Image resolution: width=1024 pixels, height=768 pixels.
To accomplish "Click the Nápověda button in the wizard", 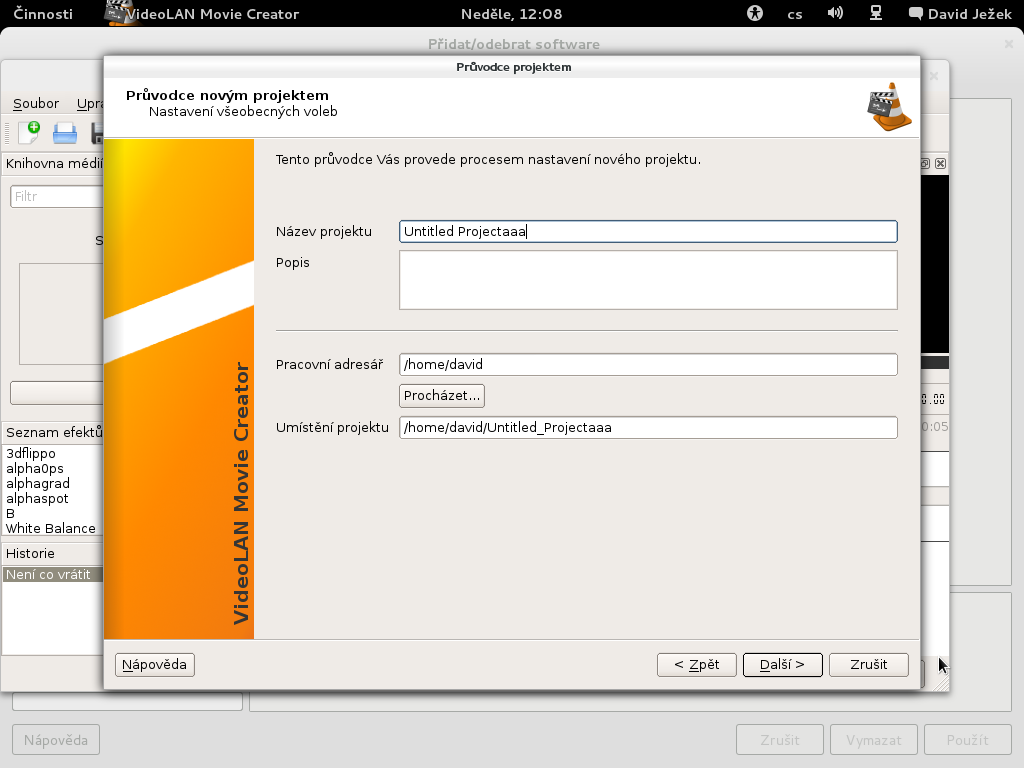I will point(155,665).
